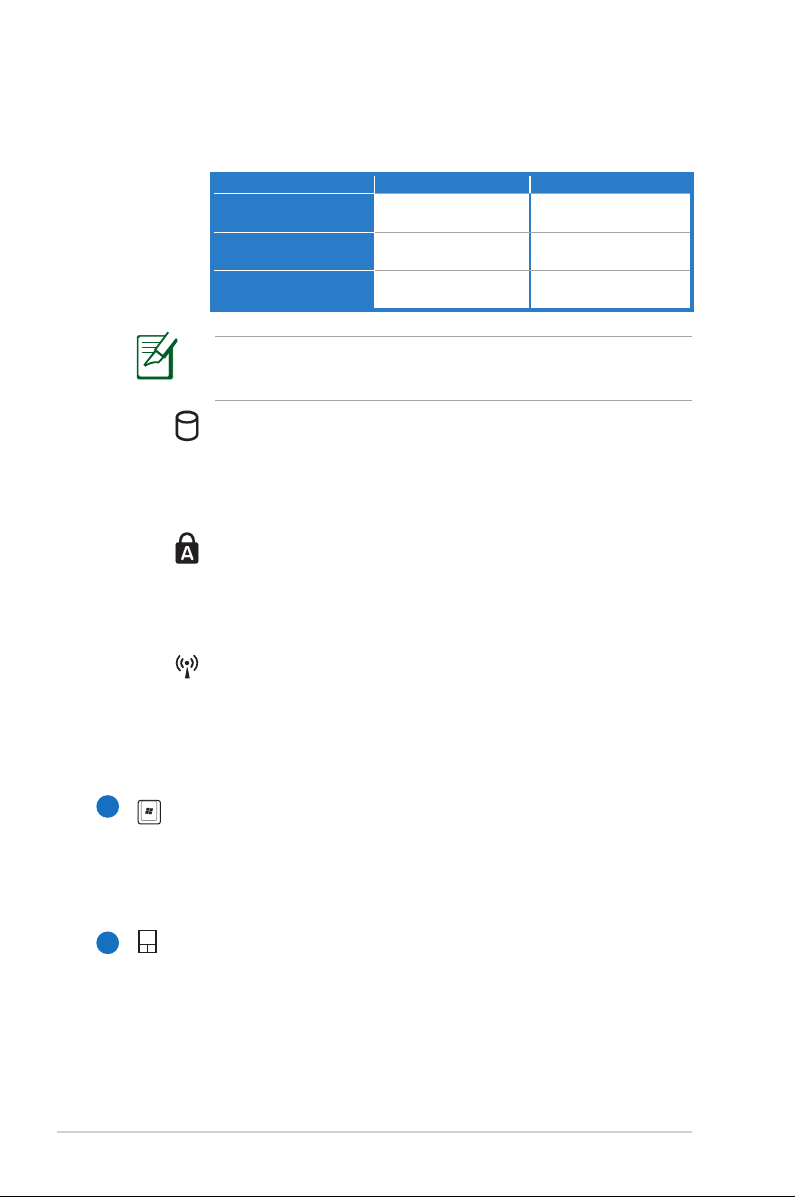Select the touchpad icon
The width and height of the screenshot is (795, 1197).
[x=147, y=941]
